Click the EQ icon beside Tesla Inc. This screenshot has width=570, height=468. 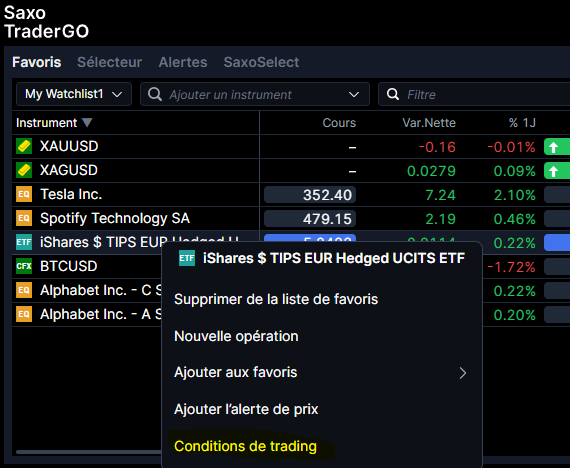pyautogui.click(x=24, y=194)
